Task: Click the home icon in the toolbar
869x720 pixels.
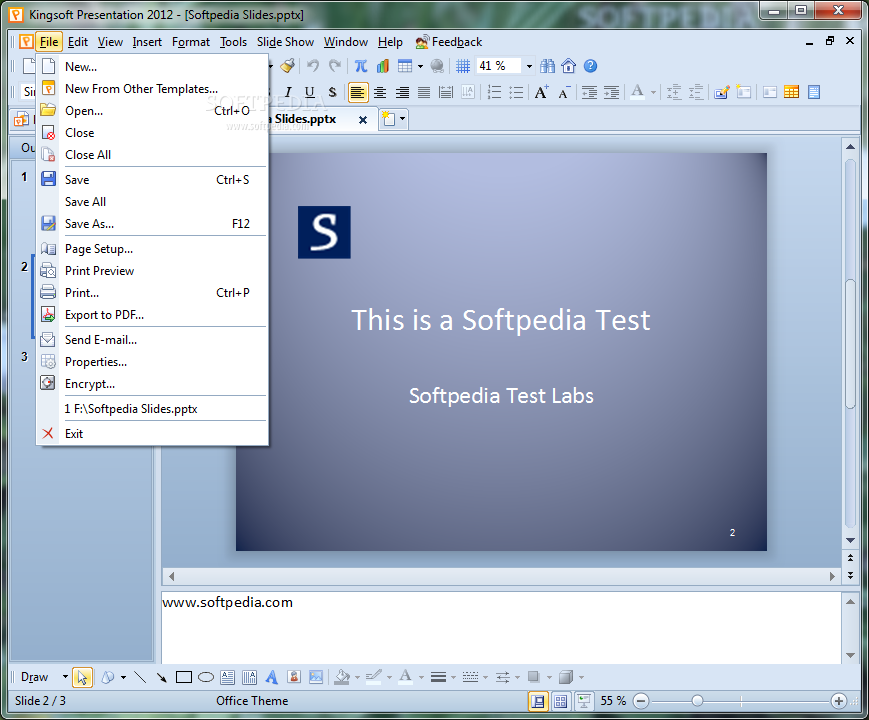Action: tap(569, 66)
